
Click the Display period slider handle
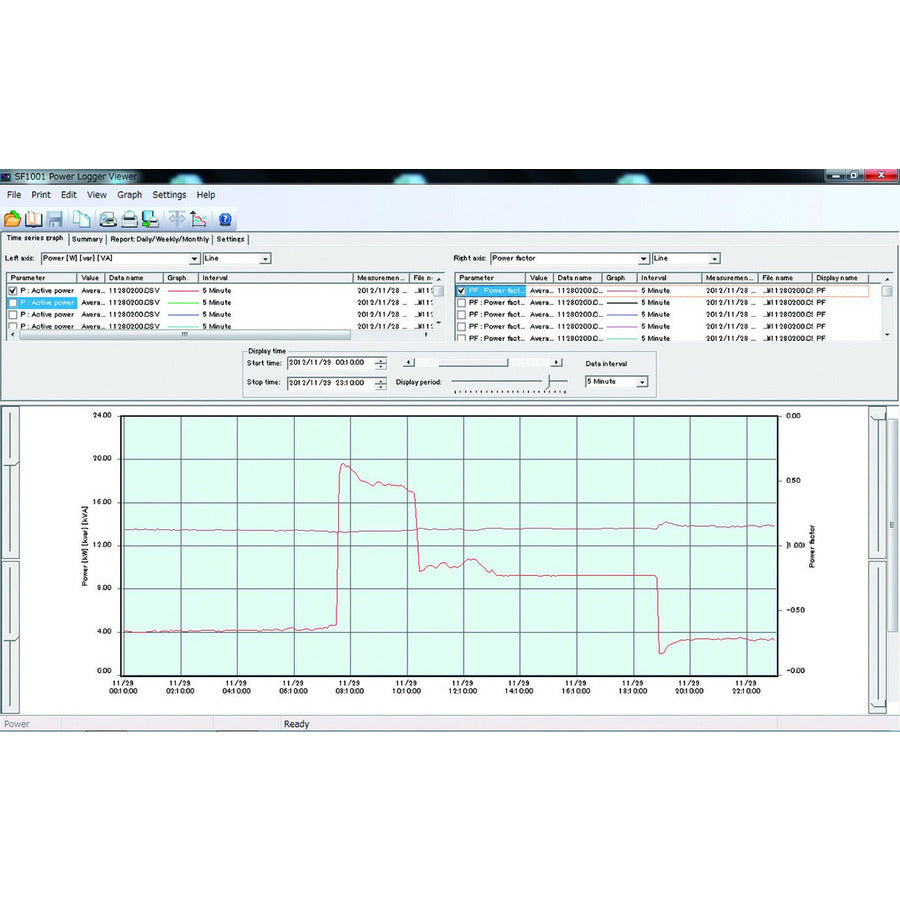click(547, 381)
